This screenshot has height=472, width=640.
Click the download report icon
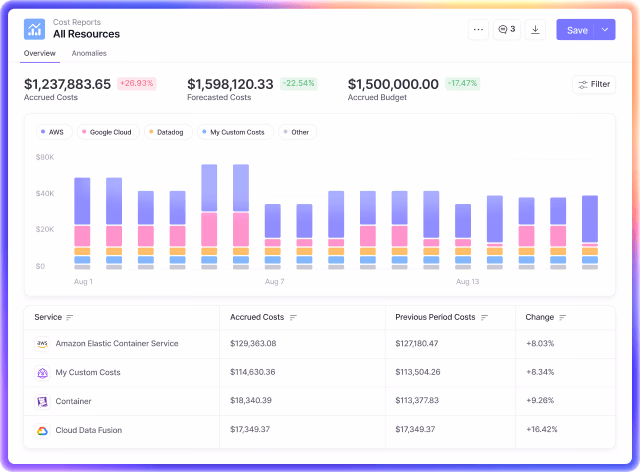coord(535,29)
